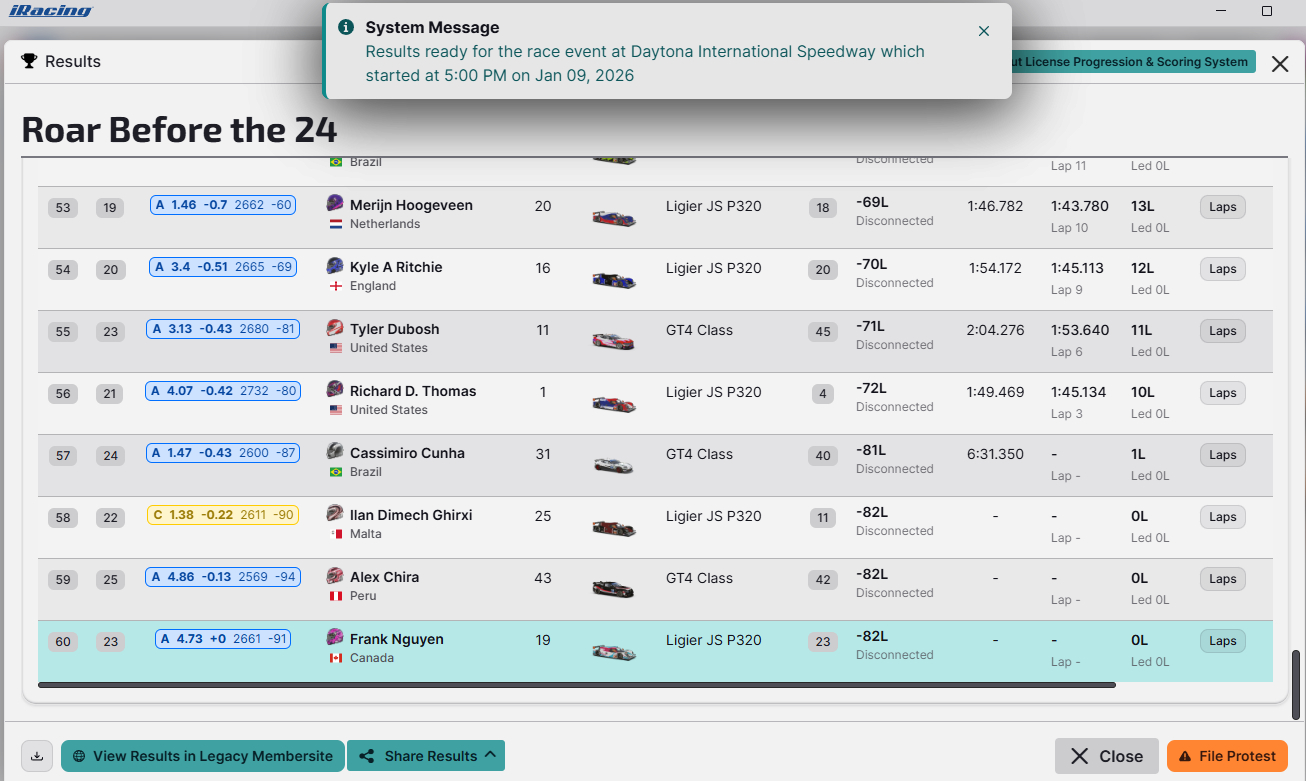Click the horizontal scrollbar under results table
This screenshot has width=1306, height=781.
coord(576,685)
